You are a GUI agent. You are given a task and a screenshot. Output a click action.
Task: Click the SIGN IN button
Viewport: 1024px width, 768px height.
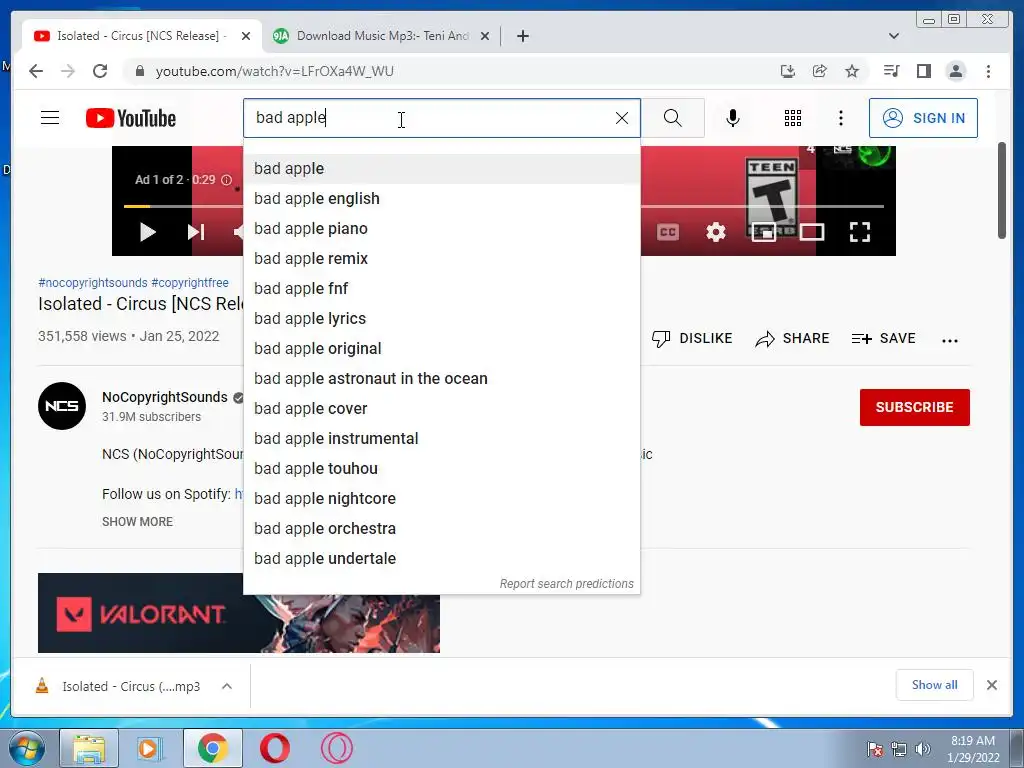coord(923,118)
